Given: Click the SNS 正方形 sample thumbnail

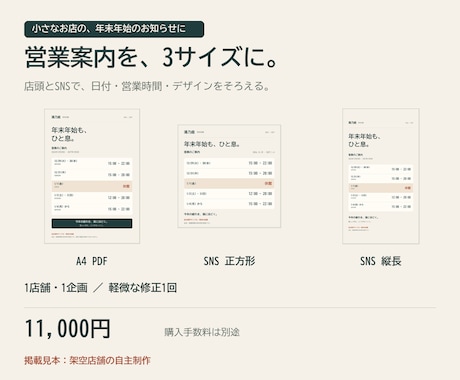Looking at the screenshot, I should click(229, 176).
